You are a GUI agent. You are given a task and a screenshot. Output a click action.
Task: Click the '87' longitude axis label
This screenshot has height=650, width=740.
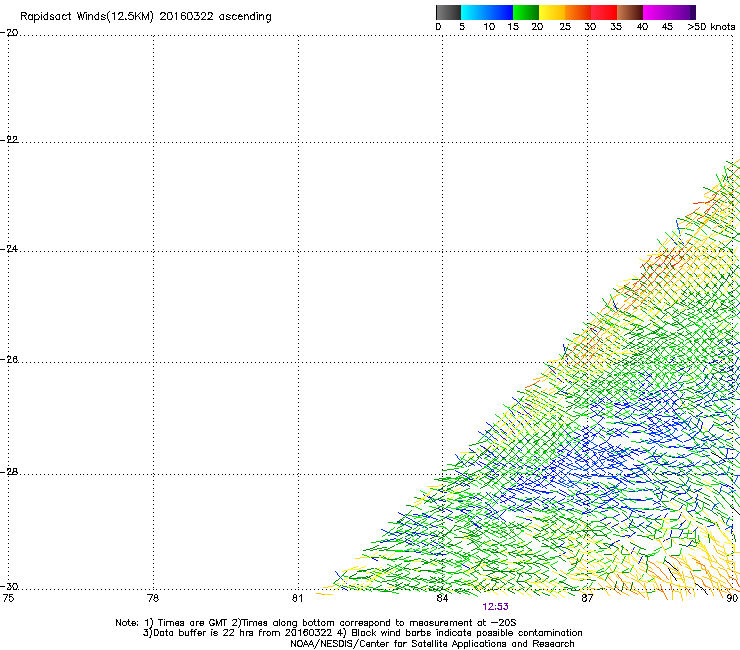point(587,598)
